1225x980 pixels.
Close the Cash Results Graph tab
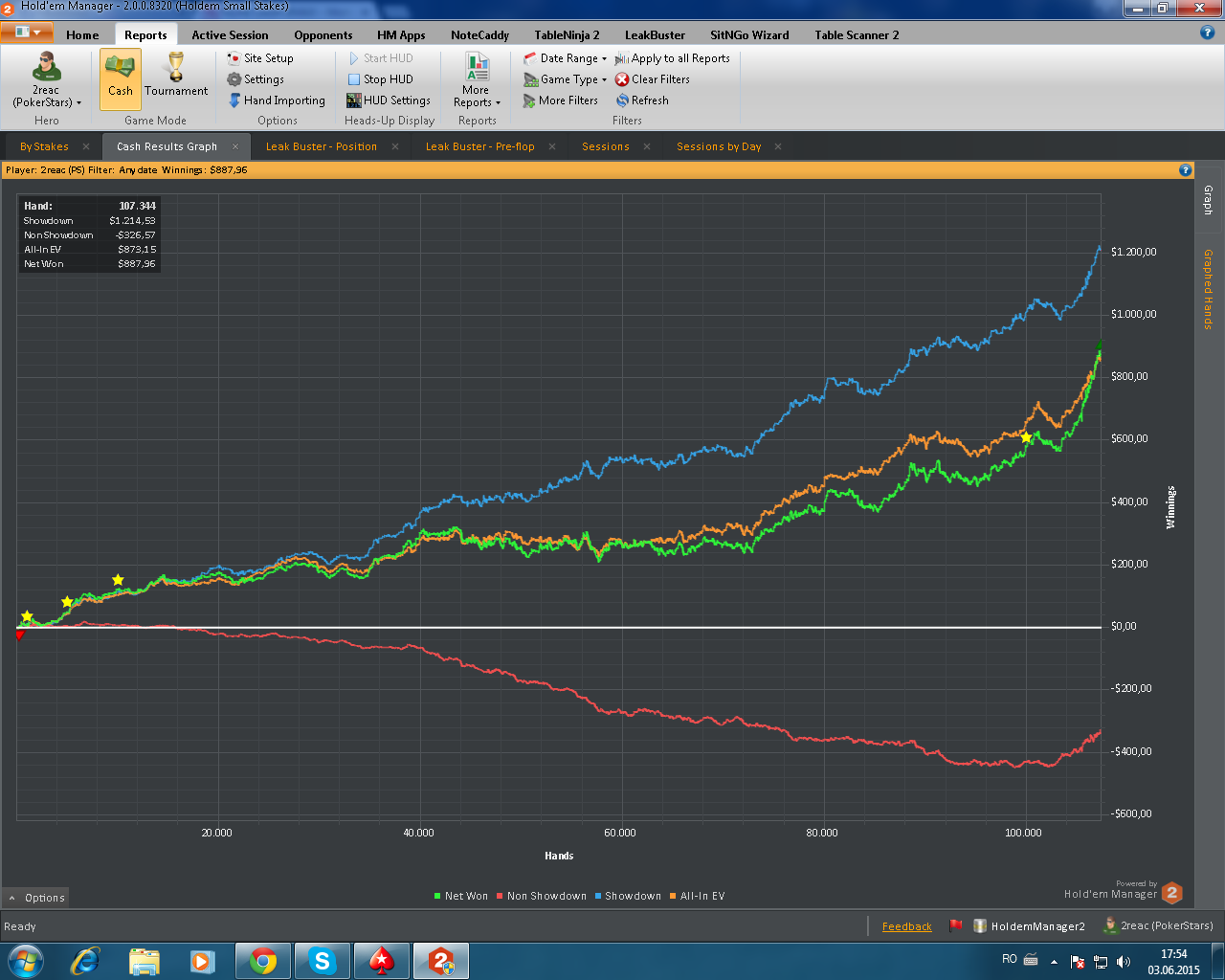235,146
